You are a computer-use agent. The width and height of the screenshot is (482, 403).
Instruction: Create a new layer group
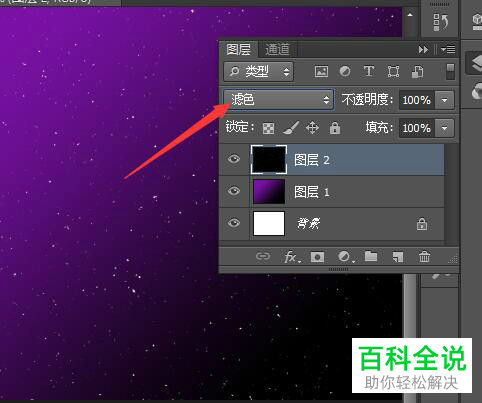pyautogui.click(x=371, y=256)
